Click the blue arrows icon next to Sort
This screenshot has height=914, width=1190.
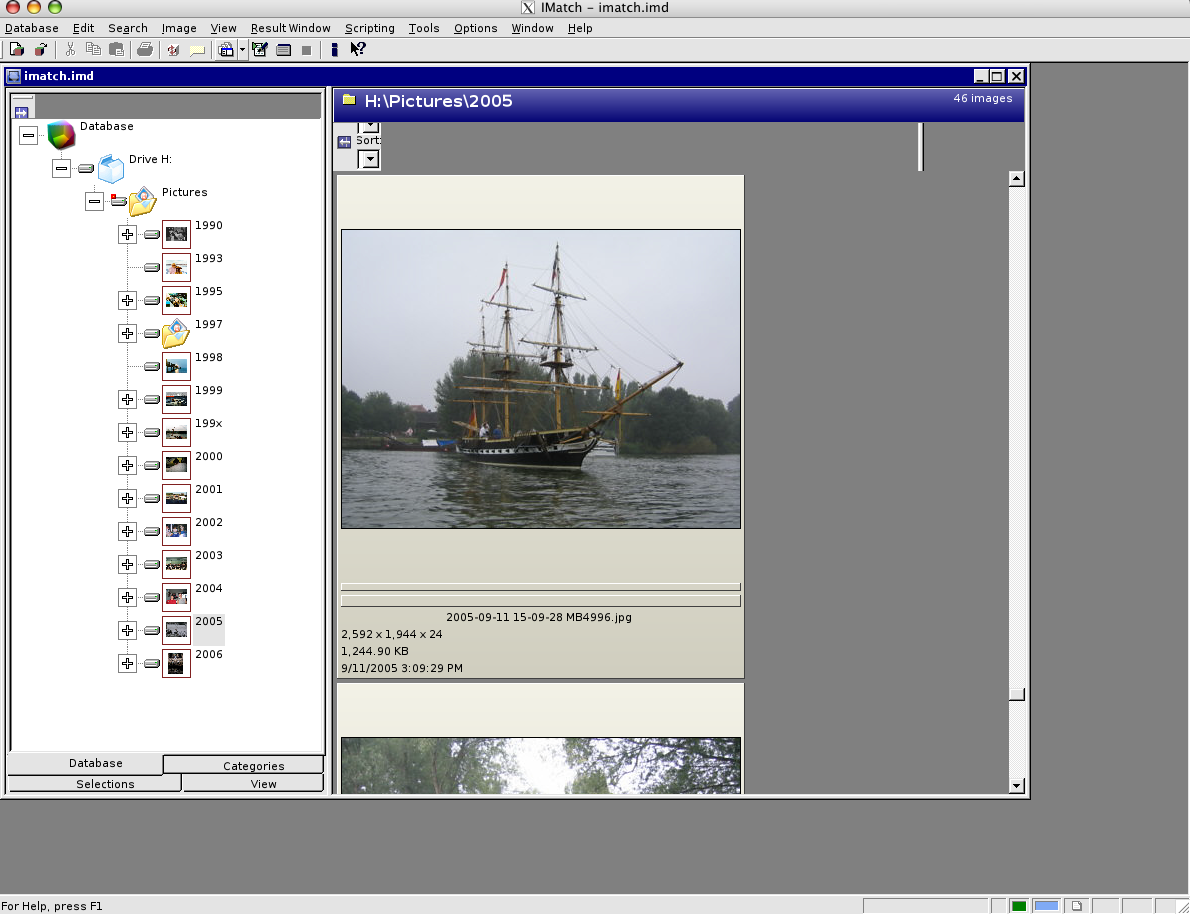tap(345, 142)
